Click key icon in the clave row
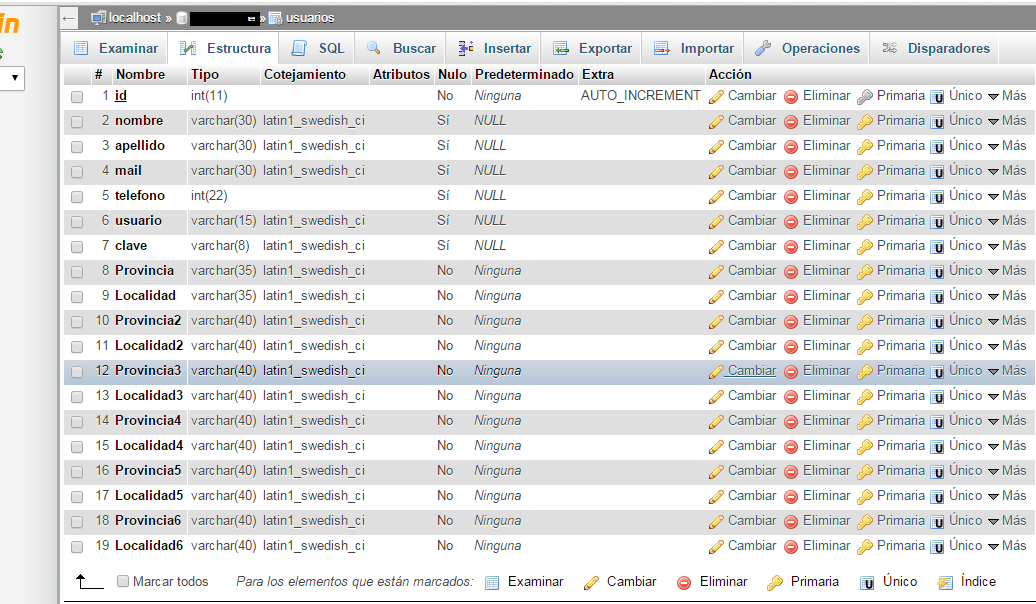 coord(865,247)
